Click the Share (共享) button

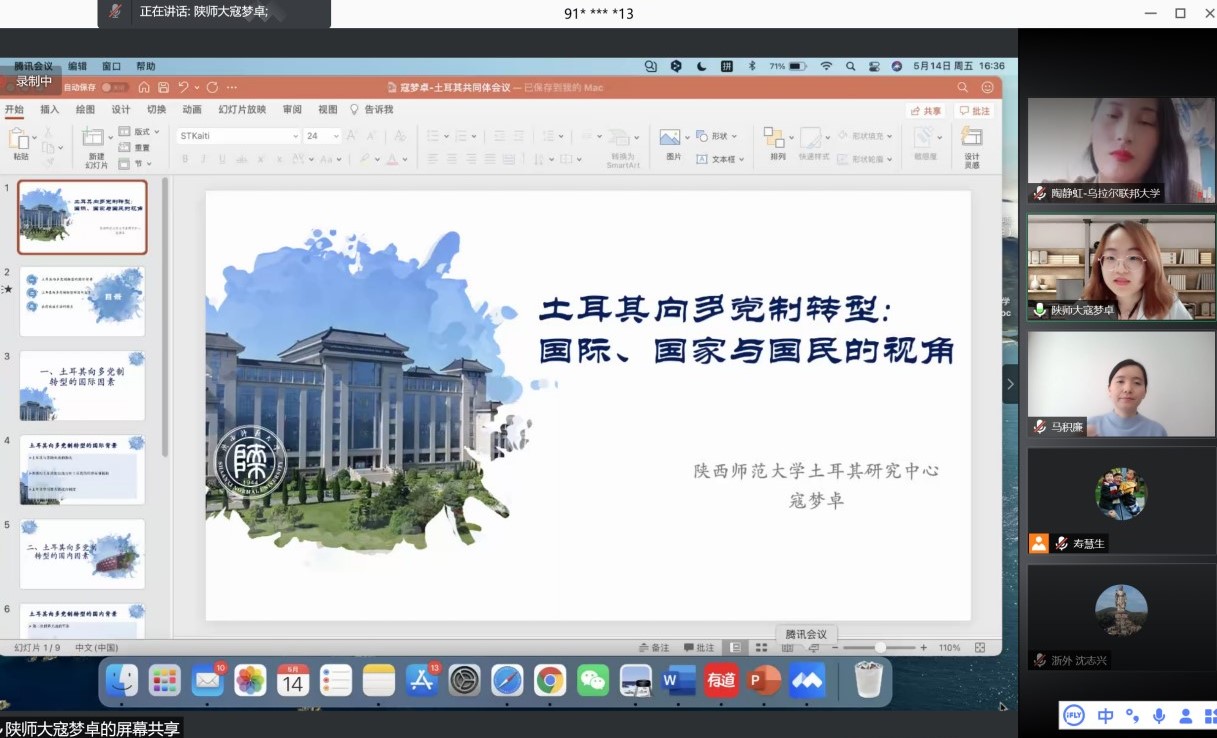(x=926, y=111)
